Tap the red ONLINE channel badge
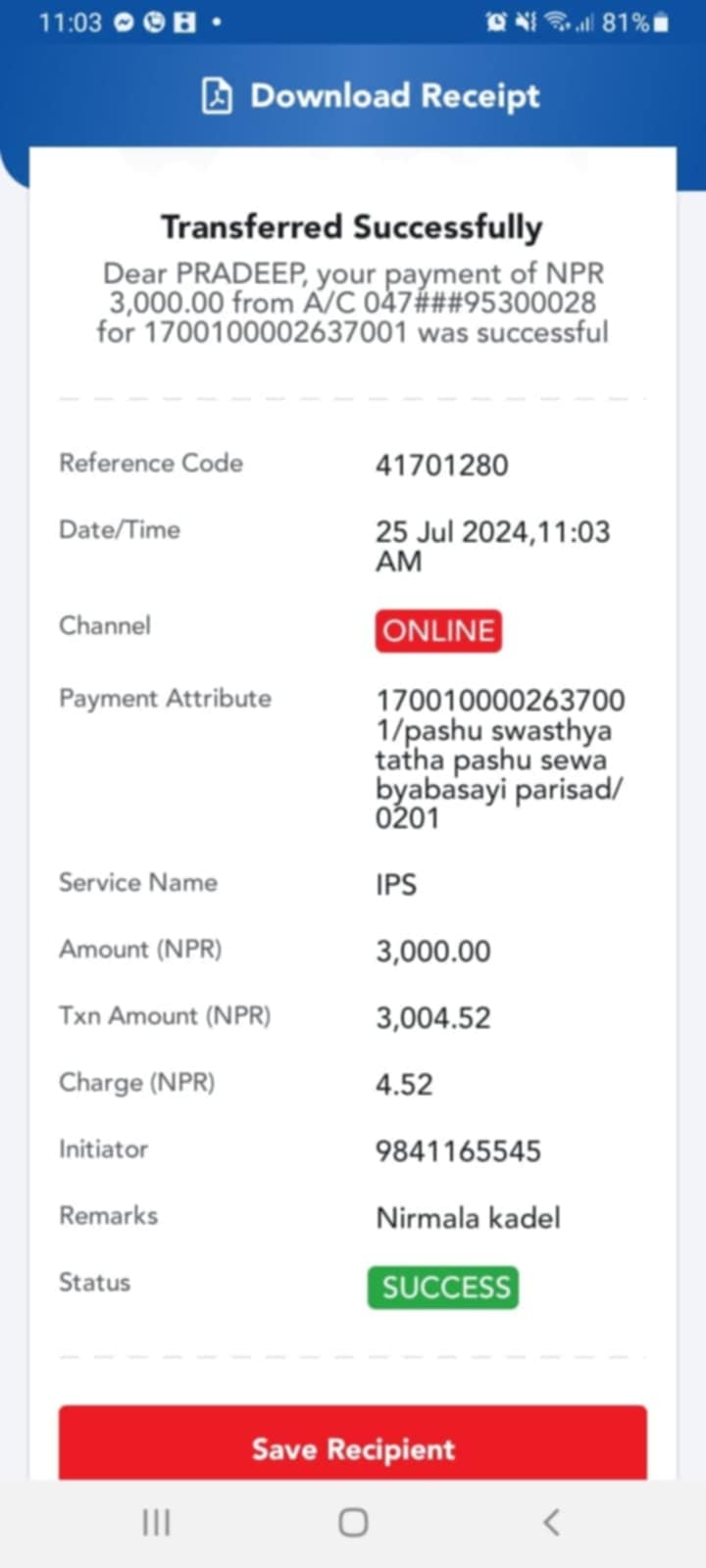Image resolution: width=706 pixels, height=1568 pixels. [x=438, y=631]
